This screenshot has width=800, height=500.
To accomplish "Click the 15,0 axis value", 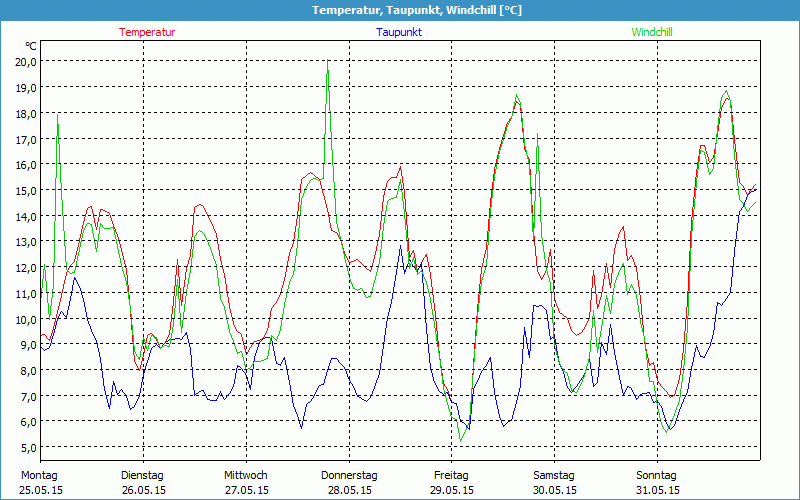I will coord(25,190).
